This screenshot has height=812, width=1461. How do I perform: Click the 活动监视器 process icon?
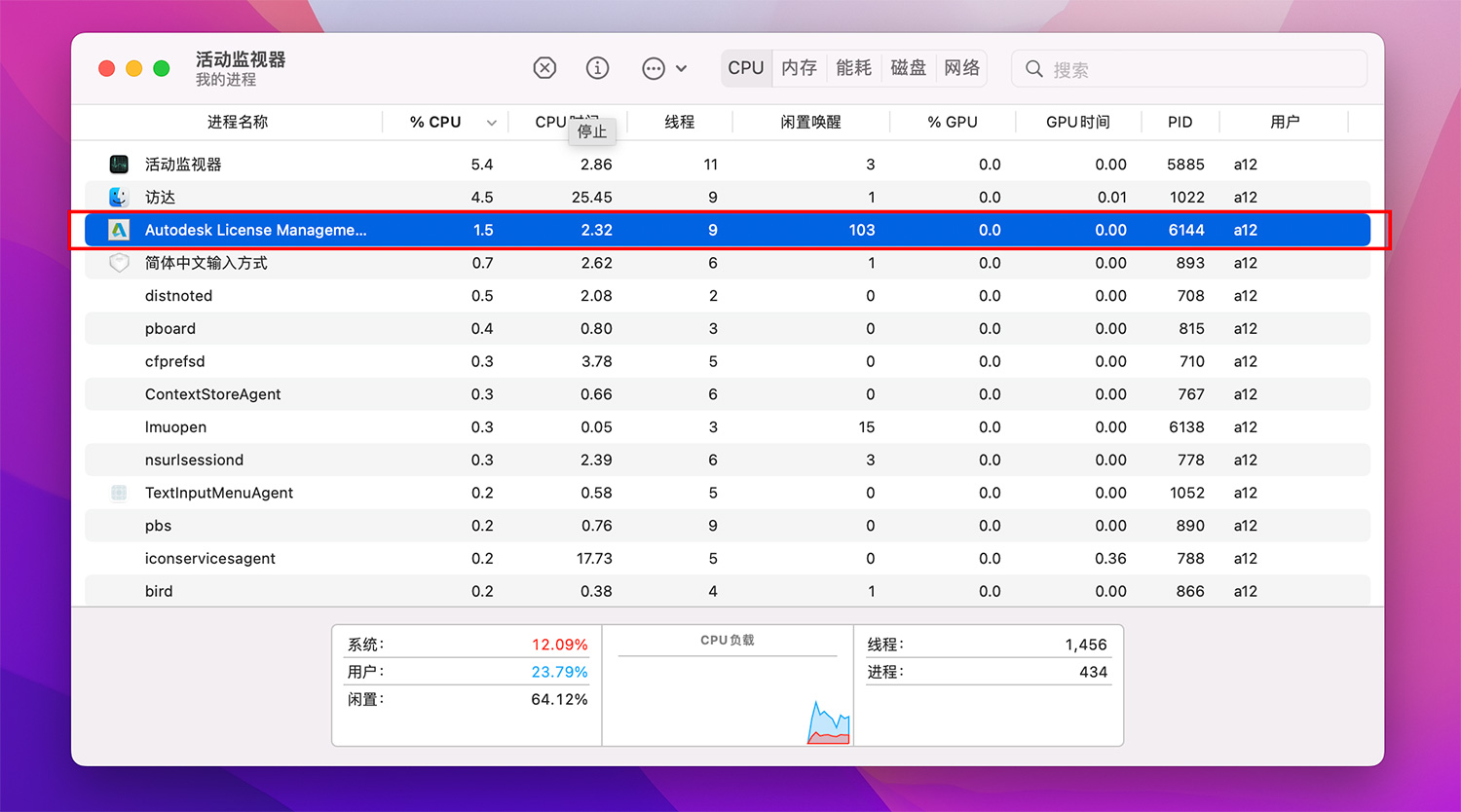point(119,164)
